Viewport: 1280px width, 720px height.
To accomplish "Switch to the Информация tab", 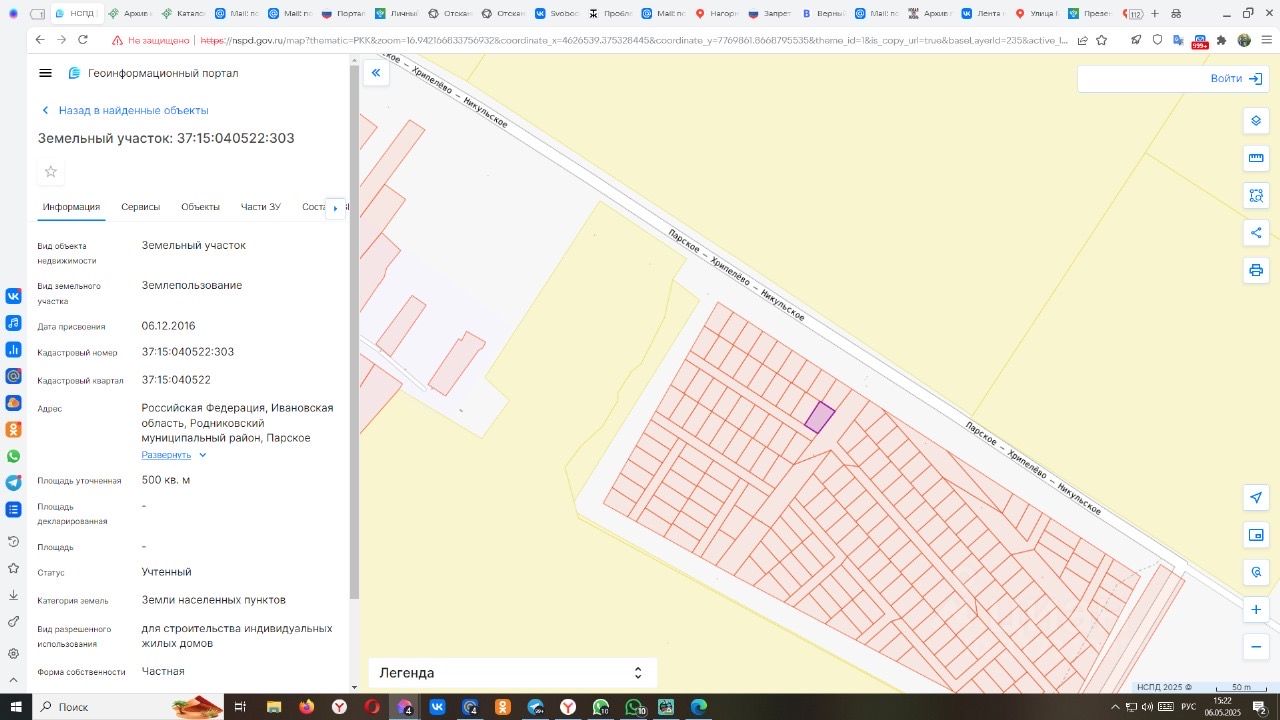I will tap(71, 207).
